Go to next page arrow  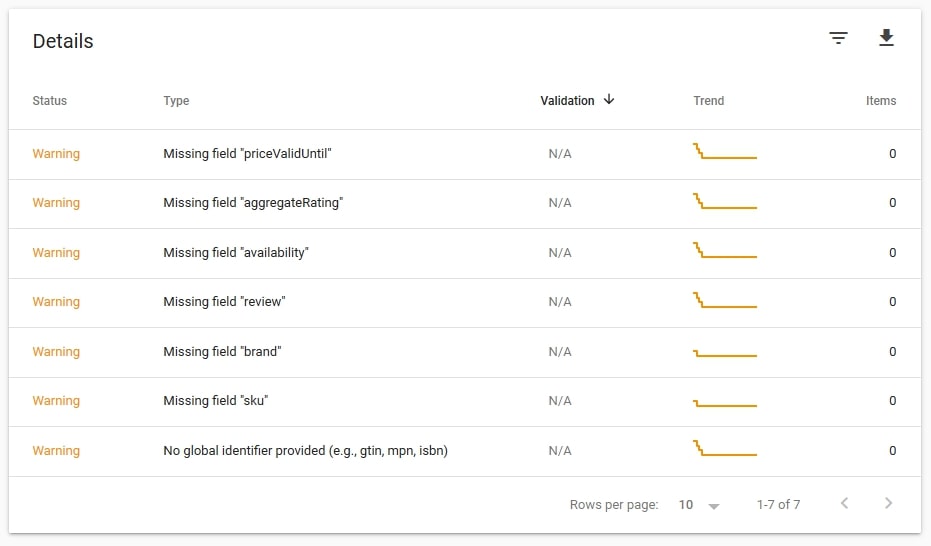[888, 504]
